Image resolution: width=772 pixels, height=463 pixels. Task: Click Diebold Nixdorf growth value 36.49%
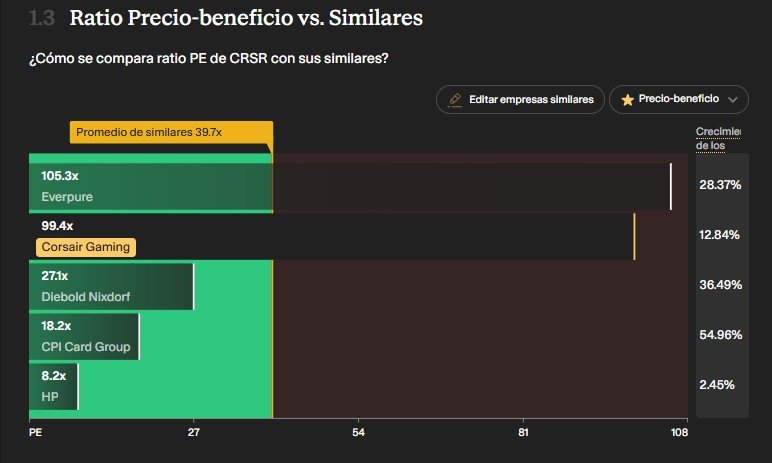pos(720,285)
